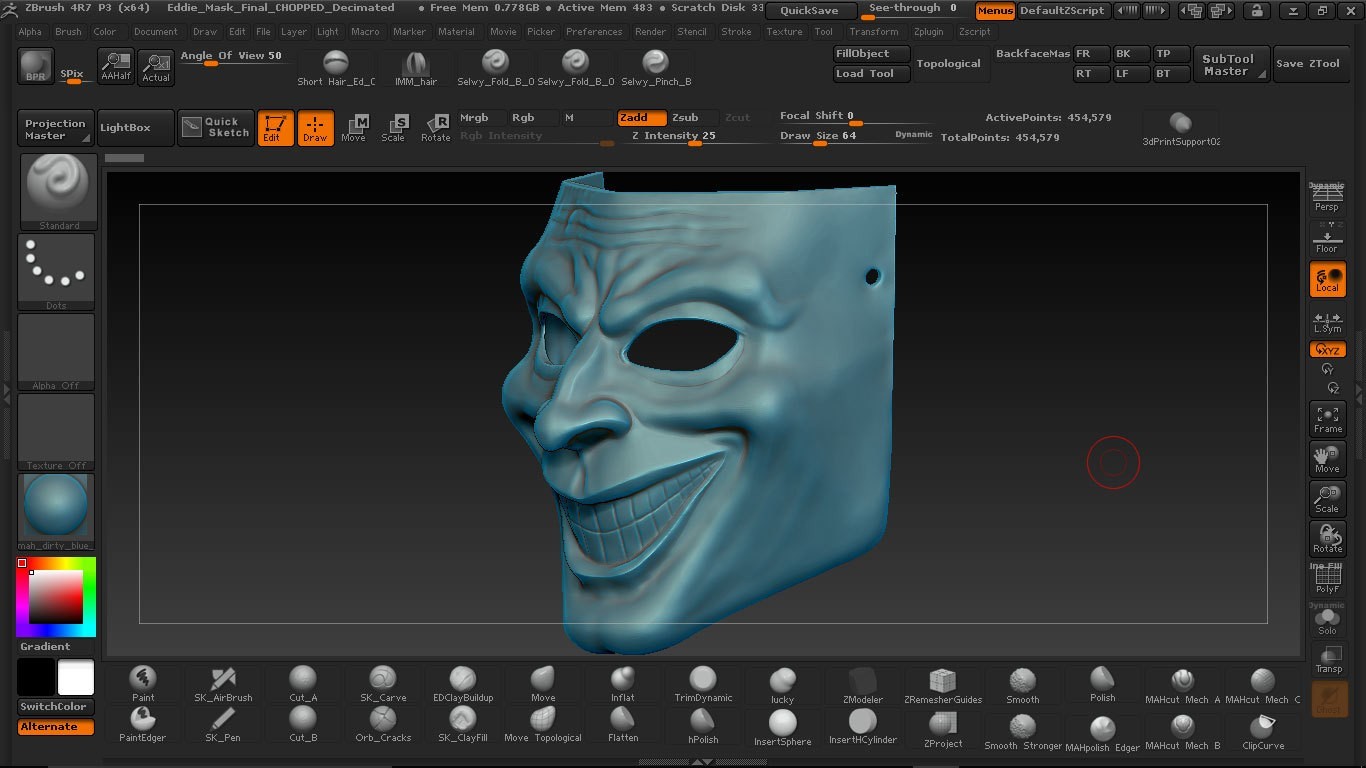The width and height of the screenshot is (1366, 768).
Task: Activate the Frame view icon
Action: coord(1327,419)
